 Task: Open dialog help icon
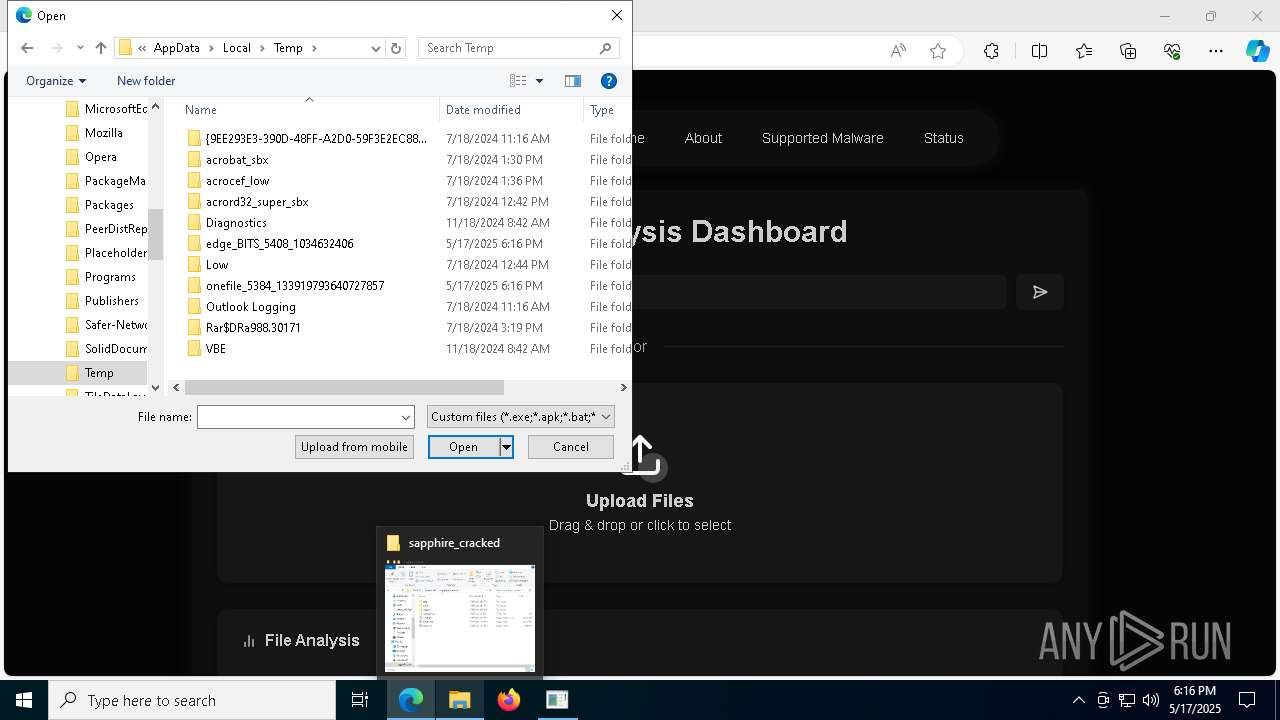[x=608, y=81]
